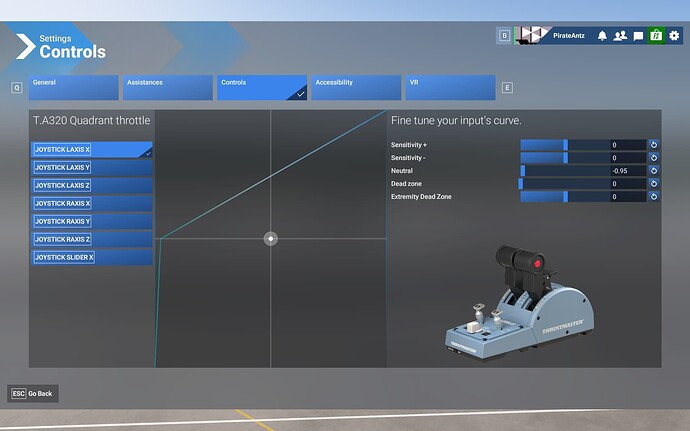Click the Neutral slider
This screenshot has height=431, width=690.
tap(565, 171)
